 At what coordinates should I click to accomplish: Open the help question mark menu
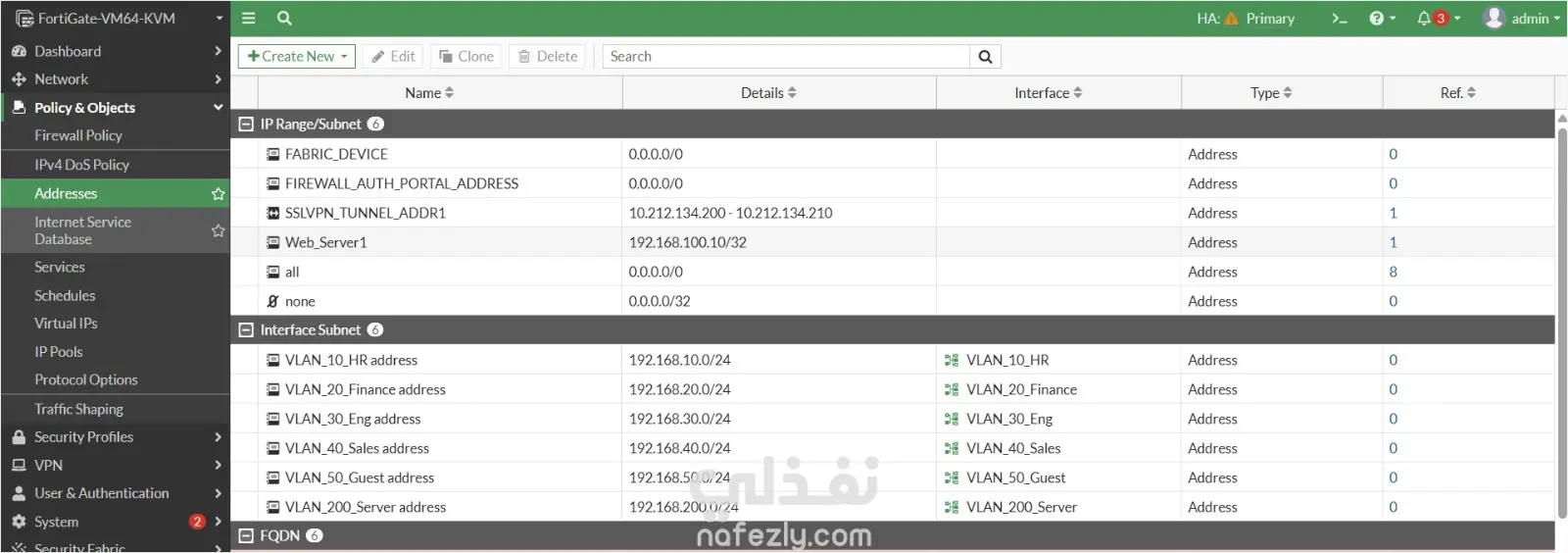1382,19
